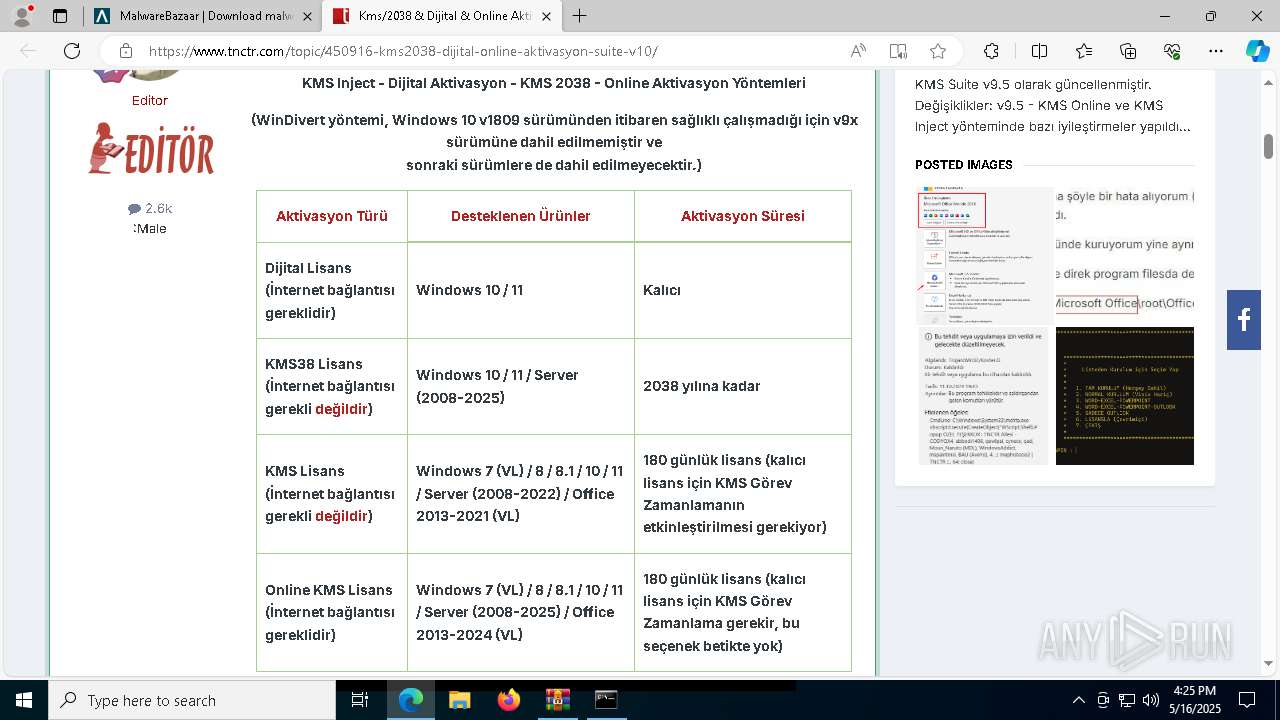View site information lock icon
The image size is (1280, 720).
point(126,51)
